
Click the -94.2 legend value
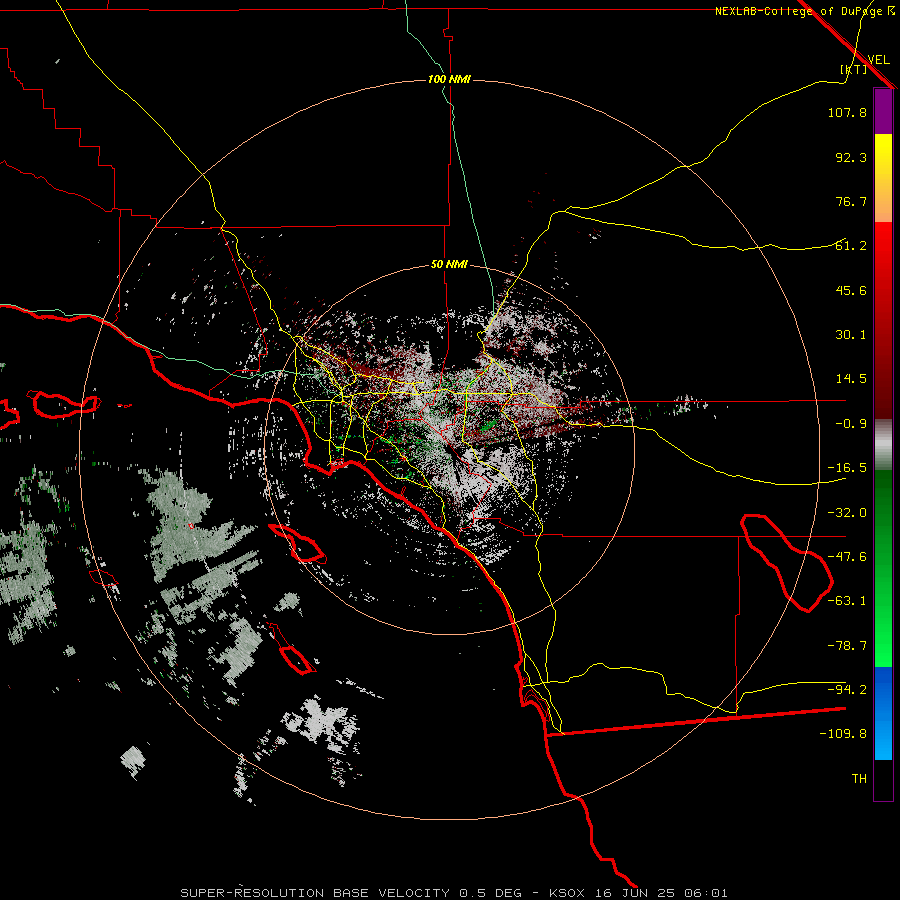pyautogui.click(x=847, y=690)
